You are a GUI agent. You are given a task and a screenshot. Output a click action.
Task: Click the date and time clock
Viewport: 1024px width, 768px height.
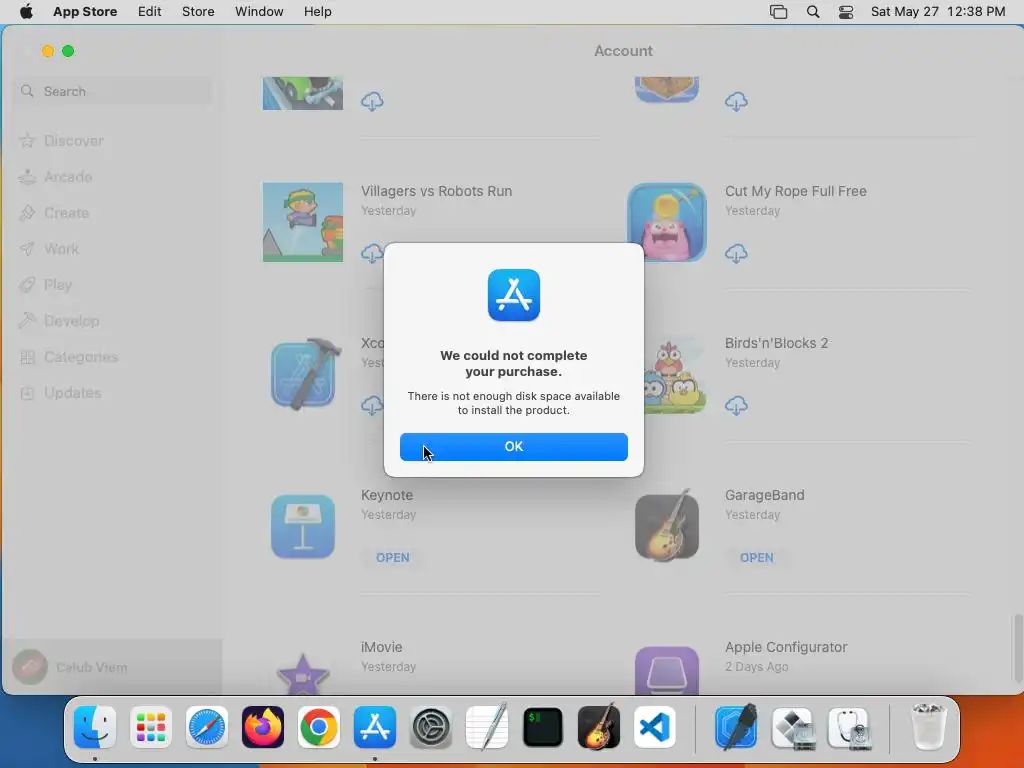tap(938, 12)
